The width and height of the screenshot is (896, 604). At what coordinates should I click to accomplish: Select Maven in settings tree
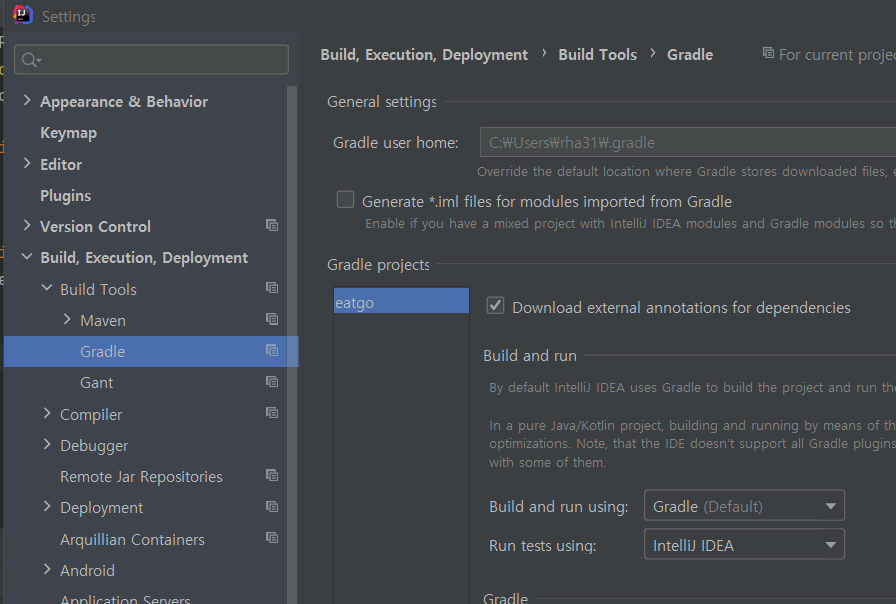103,321
